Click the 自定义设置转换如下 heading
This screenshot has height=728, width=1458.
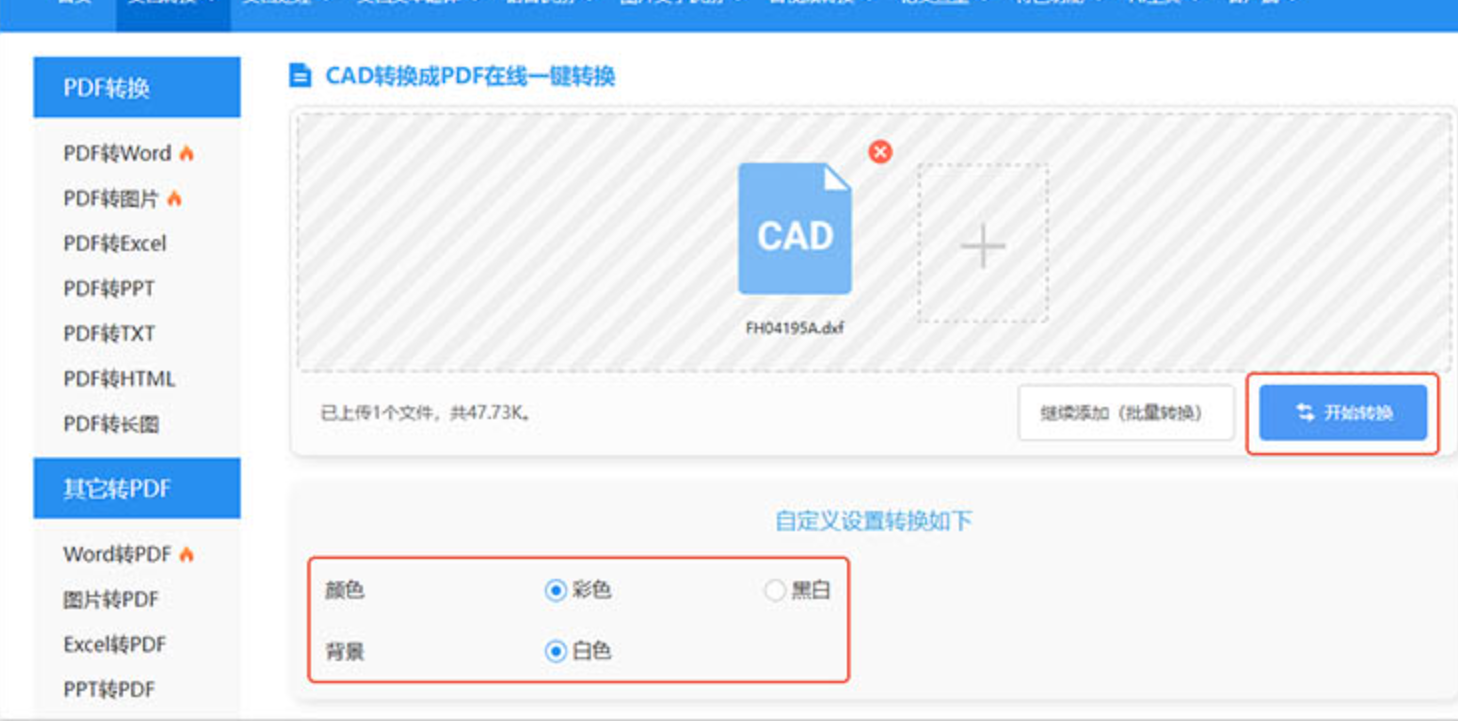click(874, 520)
